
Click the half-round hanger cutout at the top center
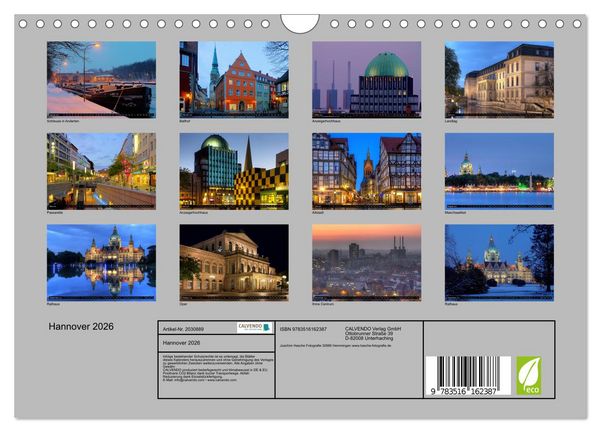(300, 23)
